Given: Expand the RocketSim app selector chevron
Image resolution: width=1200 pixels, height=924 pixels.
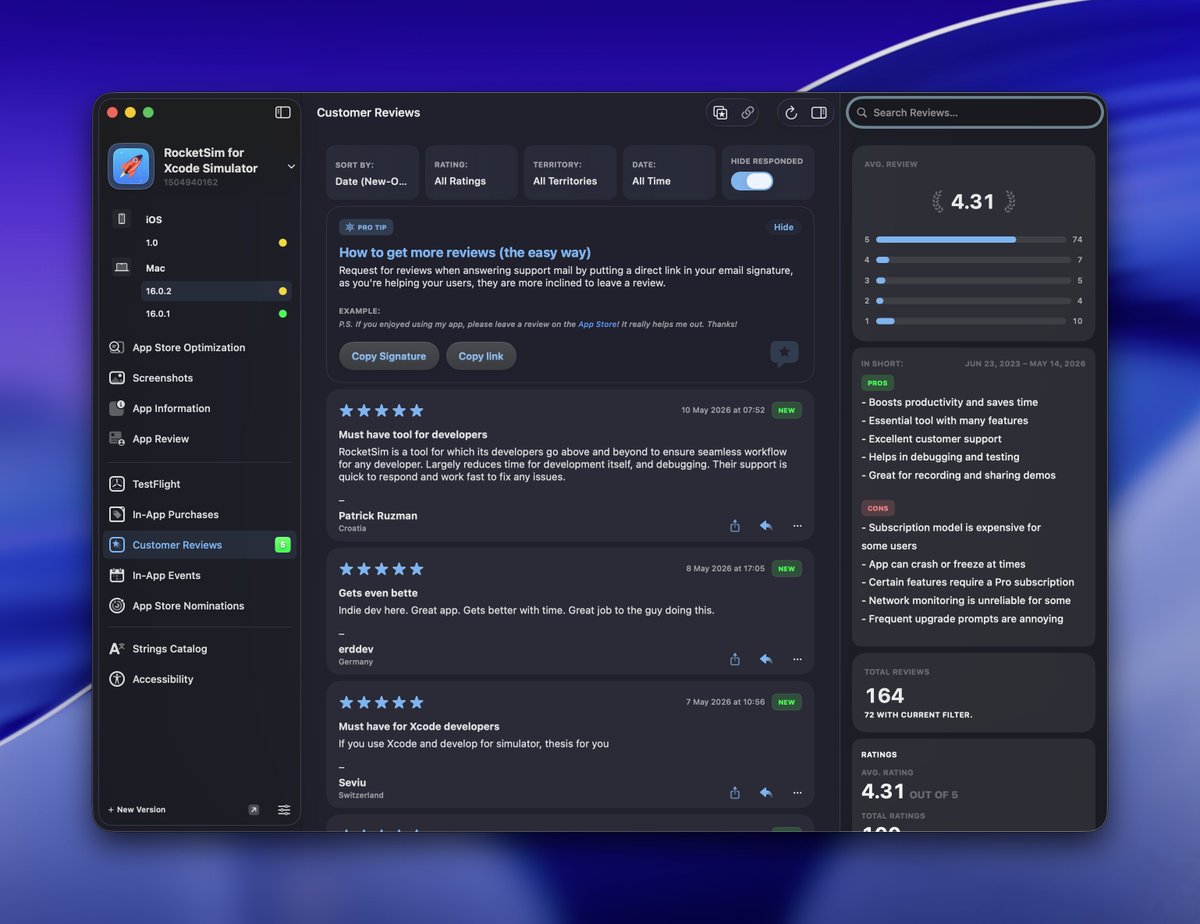Looking at the screenshot, I should pyautogui.click(x=291, y=166).
